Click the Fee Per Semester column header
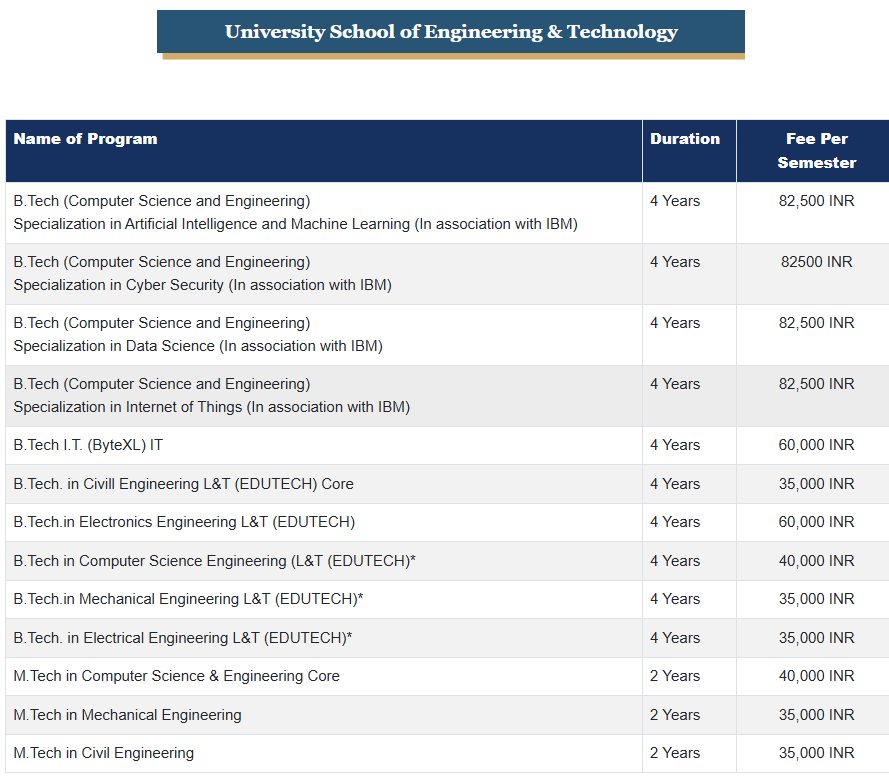The image size is (889, 782). coord(816,151)
